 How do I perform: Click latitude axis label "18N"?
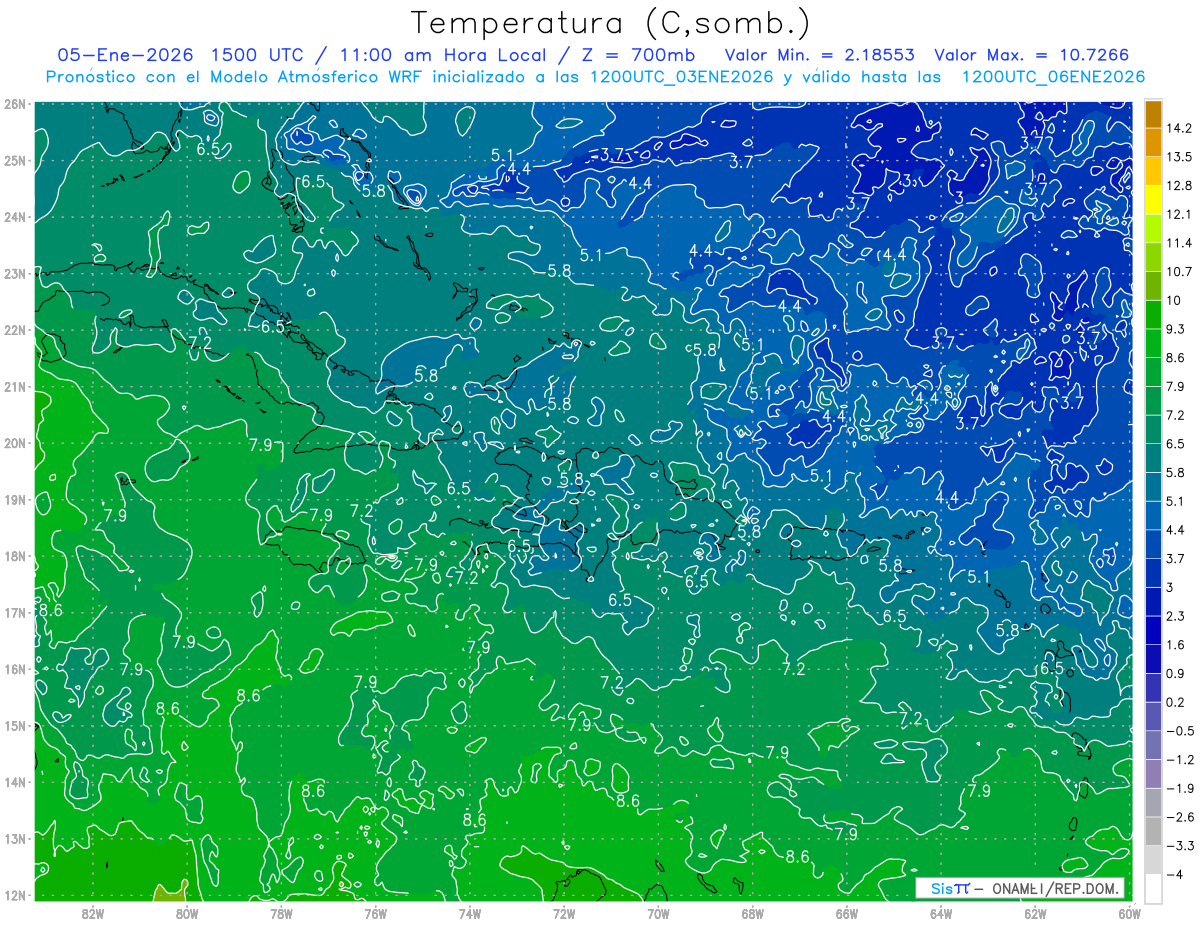coord(15,556)
